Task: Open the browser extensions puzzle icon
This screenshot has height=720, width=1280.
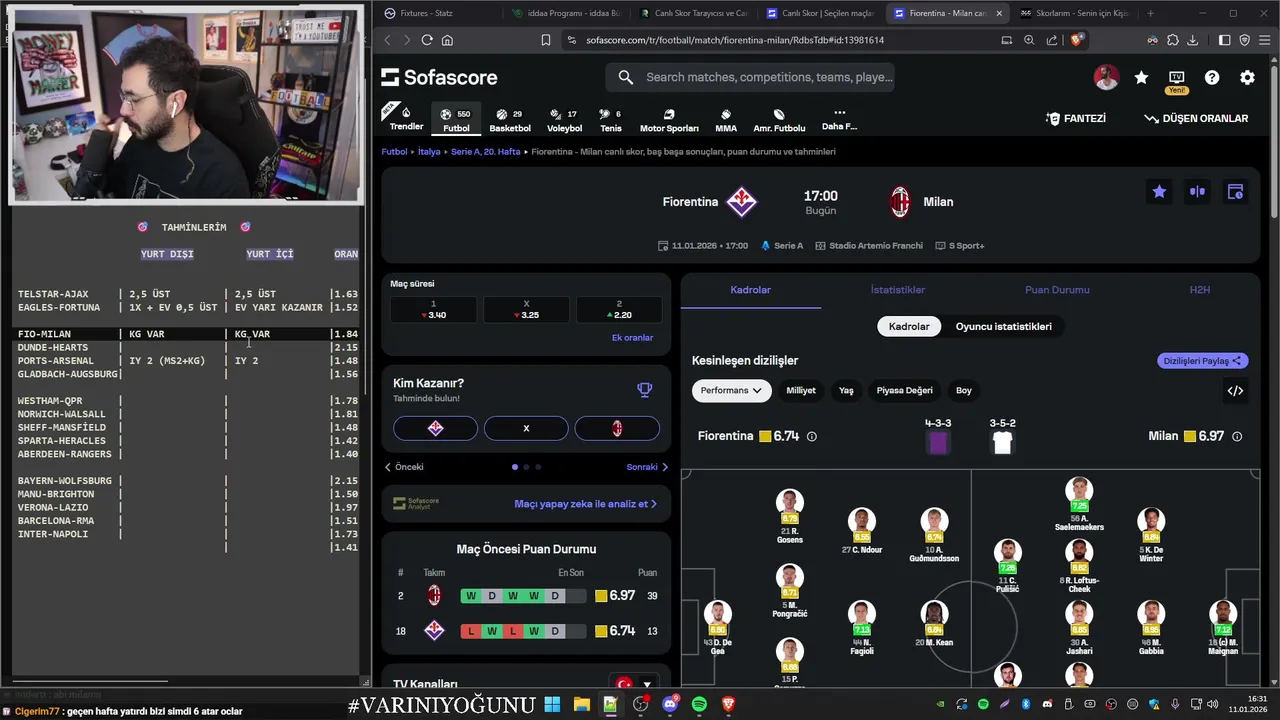Action: 1172,40
